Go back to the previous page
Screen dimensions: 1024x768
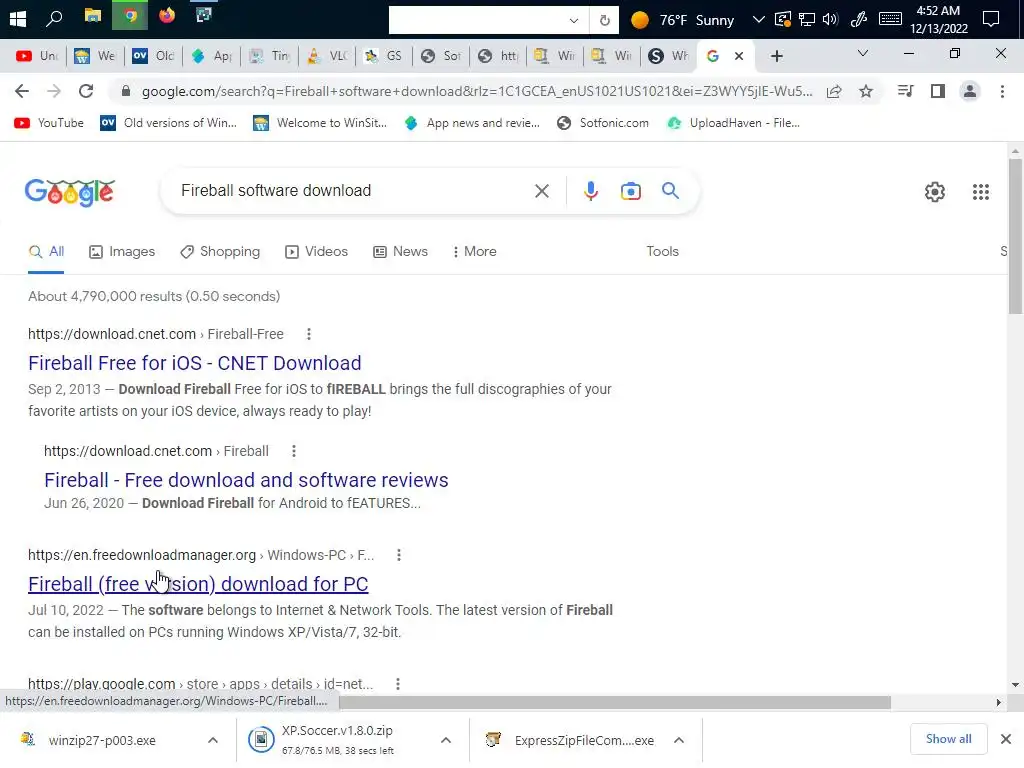click(x=22, y=91)
